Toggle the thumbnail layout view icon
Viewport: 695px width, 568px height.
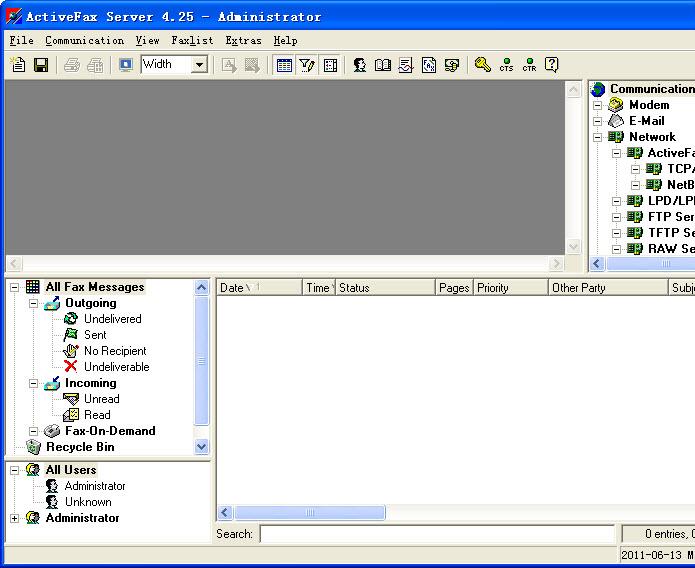[x=331, y=65]
